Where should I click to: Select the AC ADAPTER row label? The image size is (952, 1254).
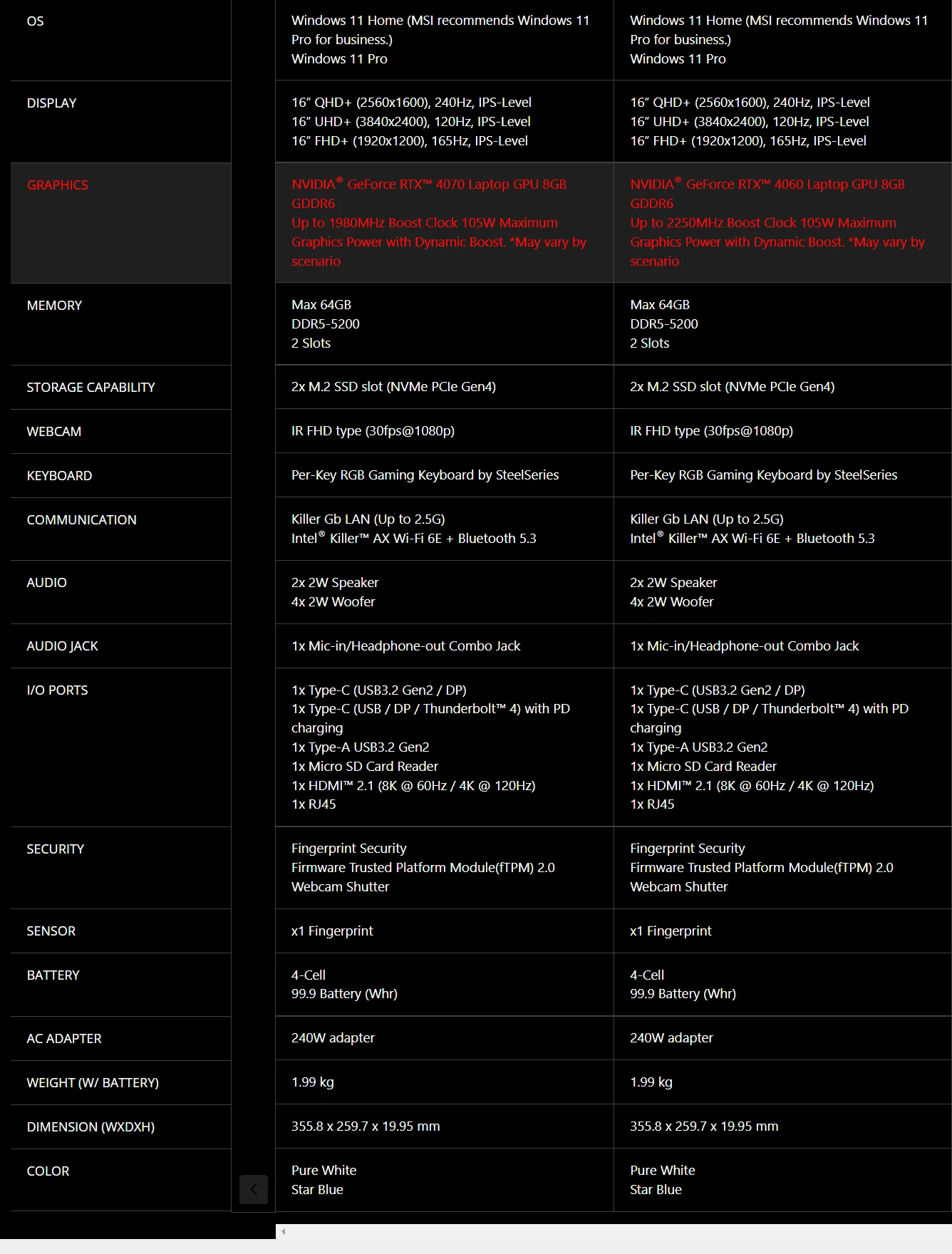click(64, 1039)
